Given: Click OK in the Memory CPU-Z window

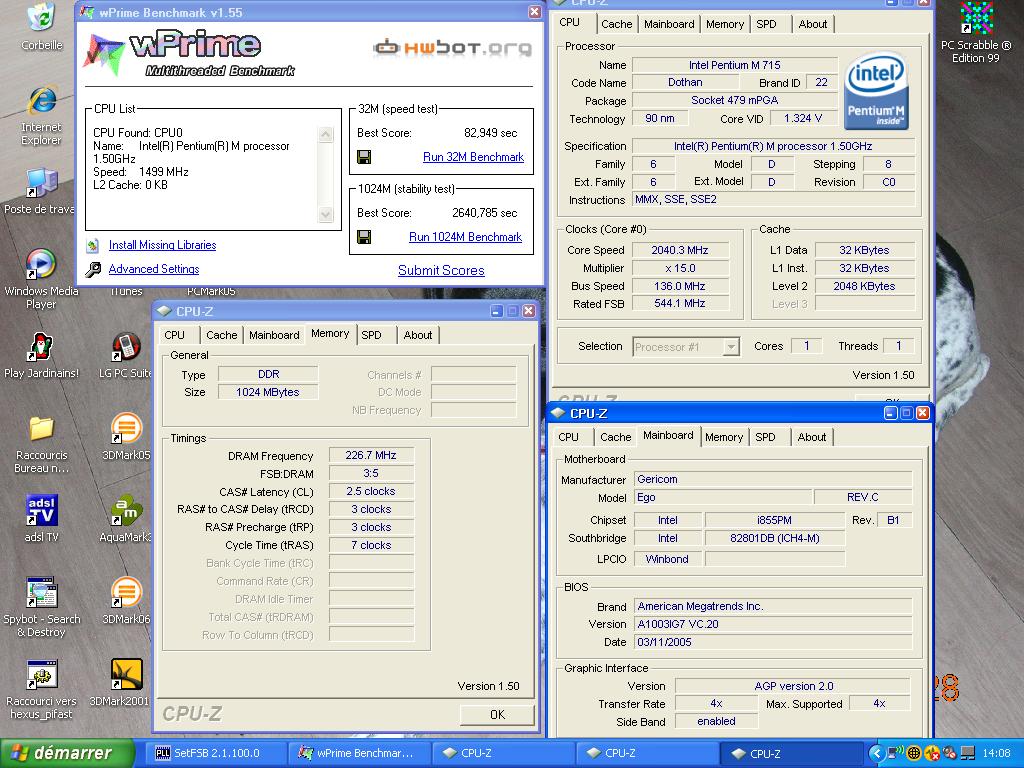Looking at the screenshot, I should [498, 714].
